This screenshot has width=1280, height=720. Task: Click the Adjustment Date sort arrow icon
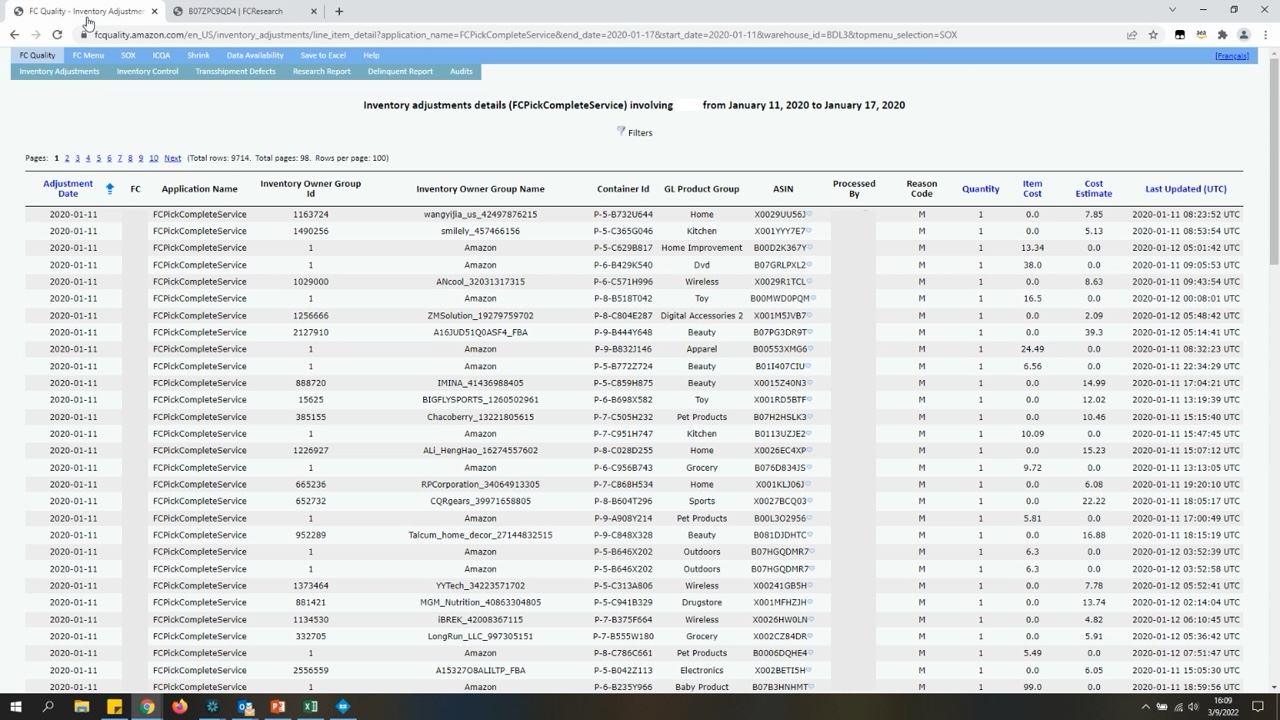click(x=110, y=188)
